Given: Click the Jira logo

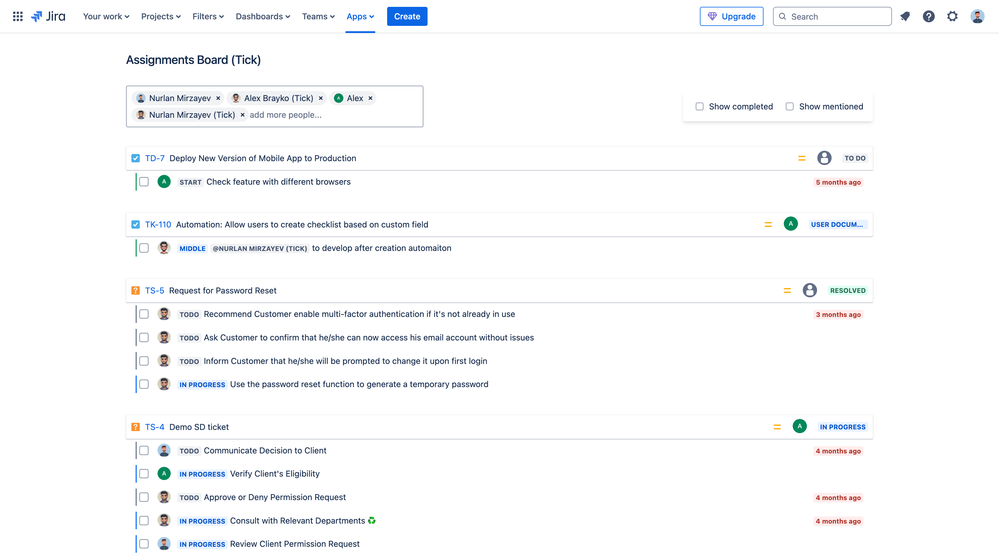Looking at the screenshot, I should coord(48,17).
